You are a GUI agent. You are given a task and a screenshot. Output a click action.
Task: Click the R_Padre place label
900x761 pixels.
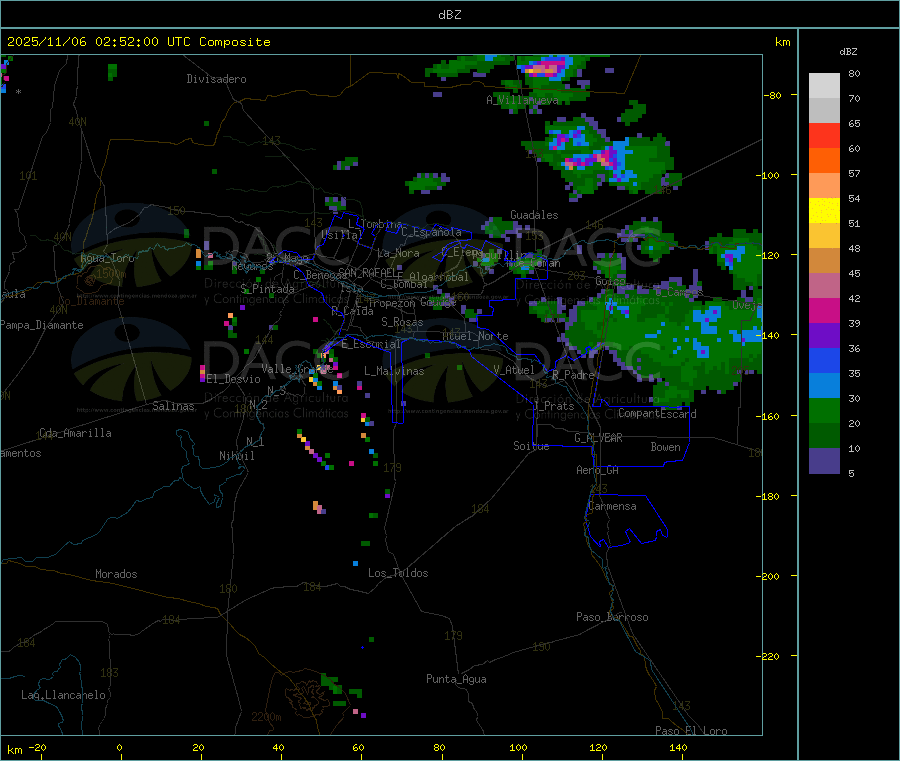pyautogui.click(x=573, y=375)
